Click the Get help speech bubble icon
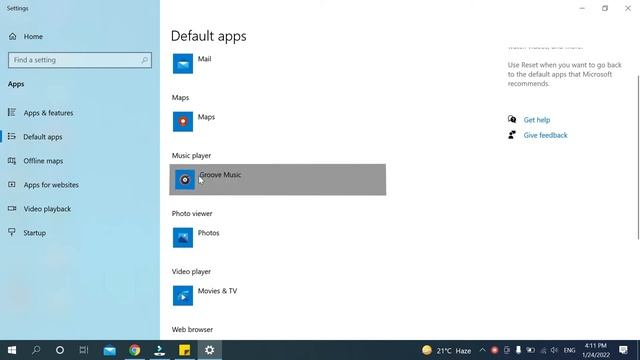Screen dimensions: 640x360 click(x=512, y=119)
